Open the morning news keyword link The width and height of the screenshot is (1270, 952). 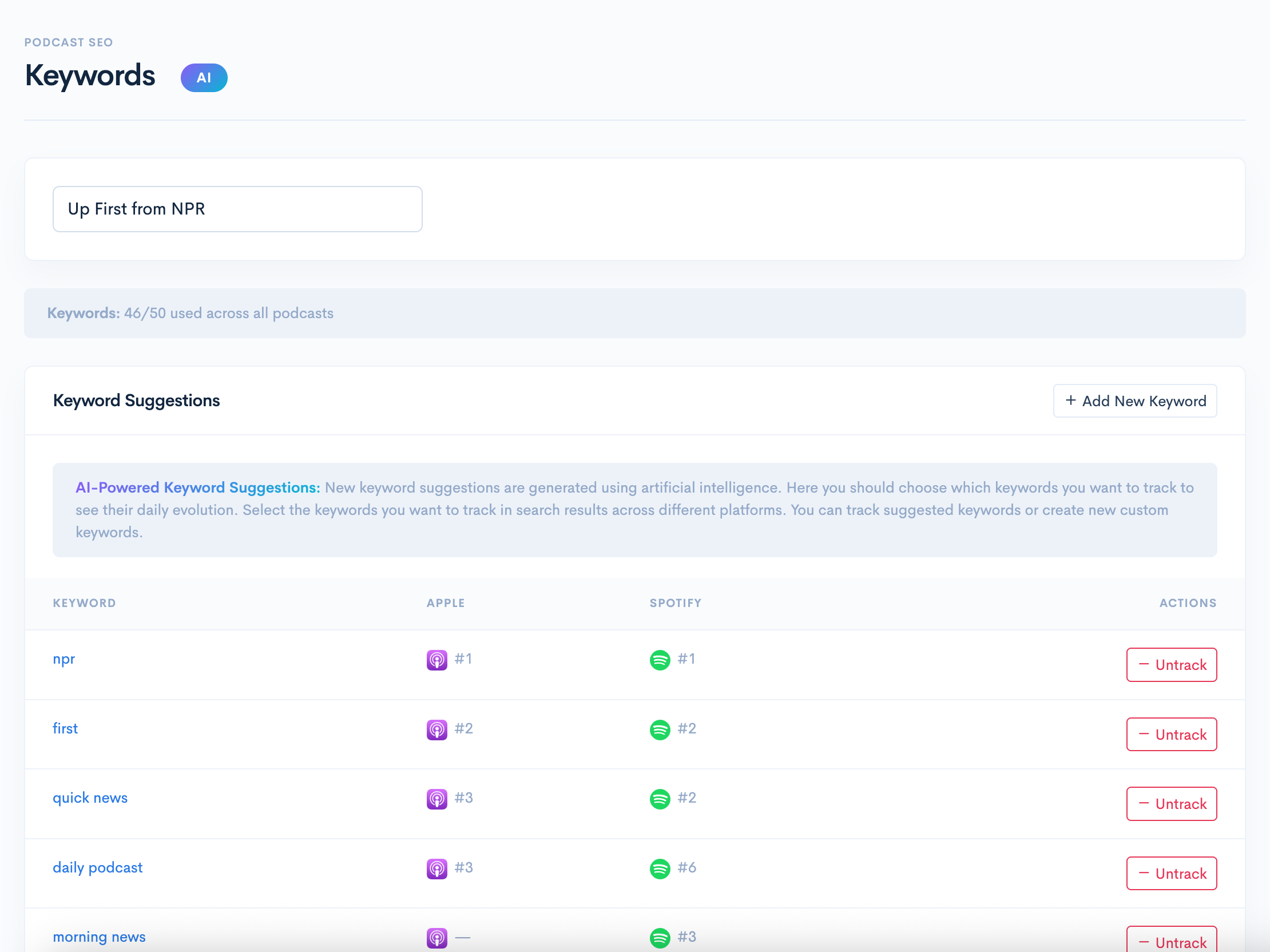tap(100, 937)
